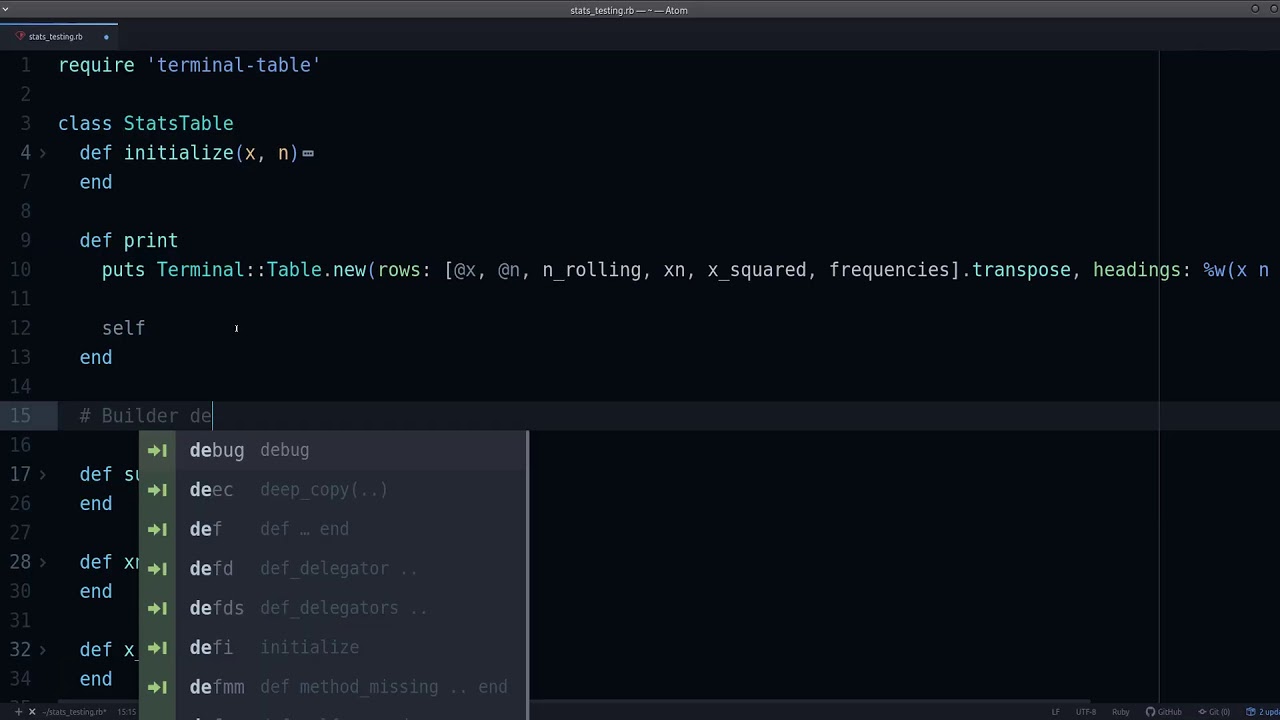Click 'frequencies' in the rows array
Image resolution: width=1280 pixels, height=720 pixels.
[889, 270]
